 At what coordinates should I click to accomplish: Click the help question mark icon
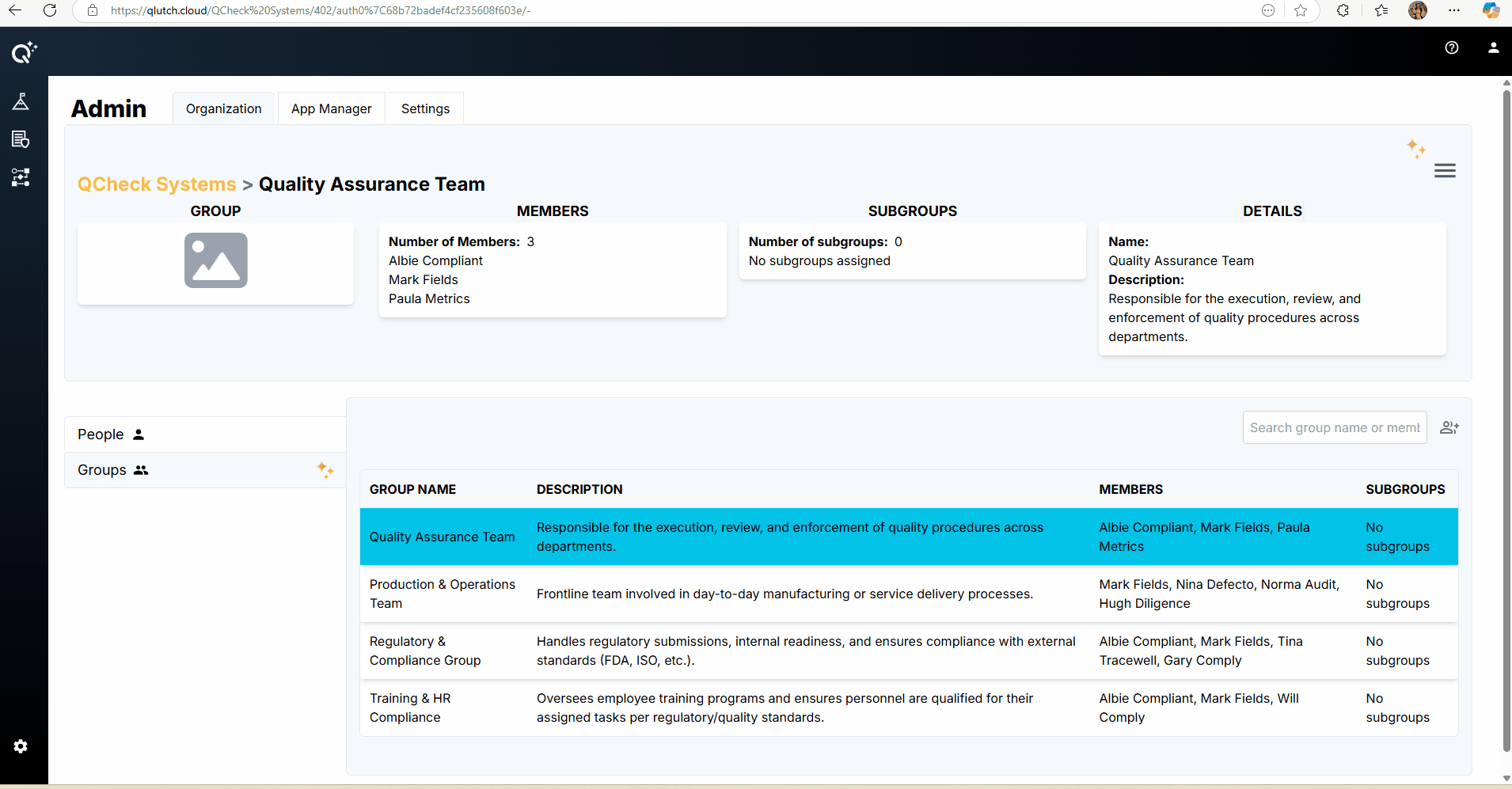[1452, 47]
